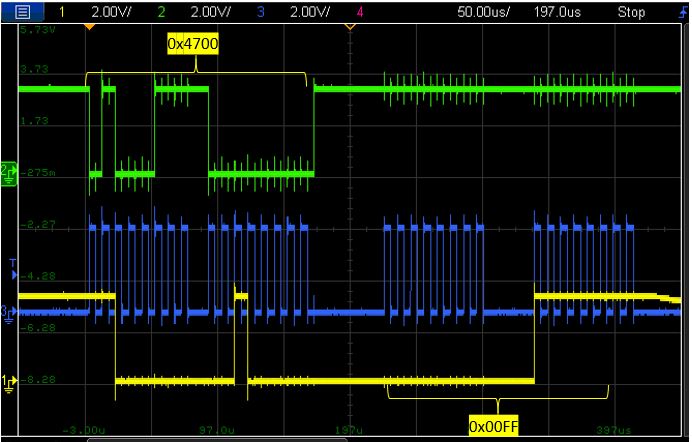This screenshot has width=692, height=442.
Task: Select channel 4 label in the header
Action: [360, 12]
